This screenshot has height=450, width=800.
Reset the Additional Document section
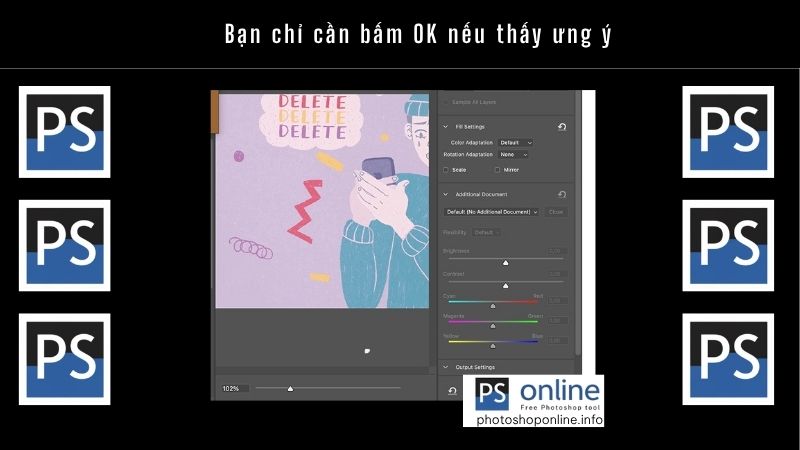pos(562,194)
